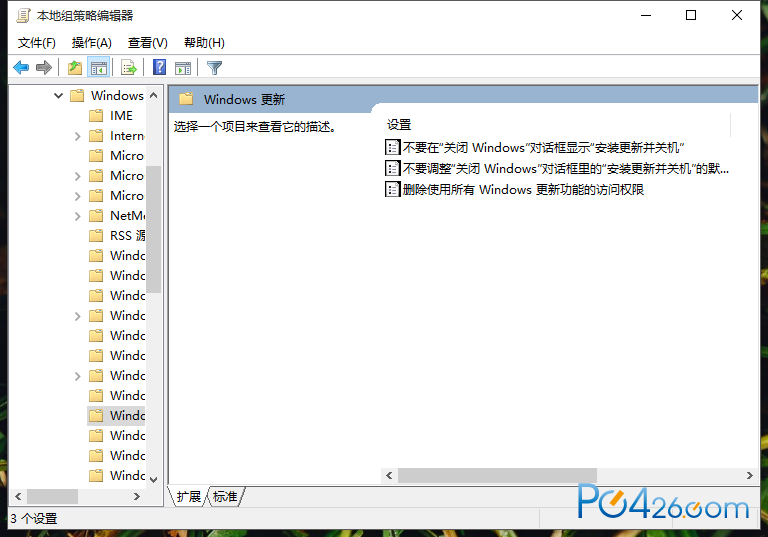Select the RSS 源 tree item
The height and width of the screenshot is (537, 768).
(x=127, y=236)
